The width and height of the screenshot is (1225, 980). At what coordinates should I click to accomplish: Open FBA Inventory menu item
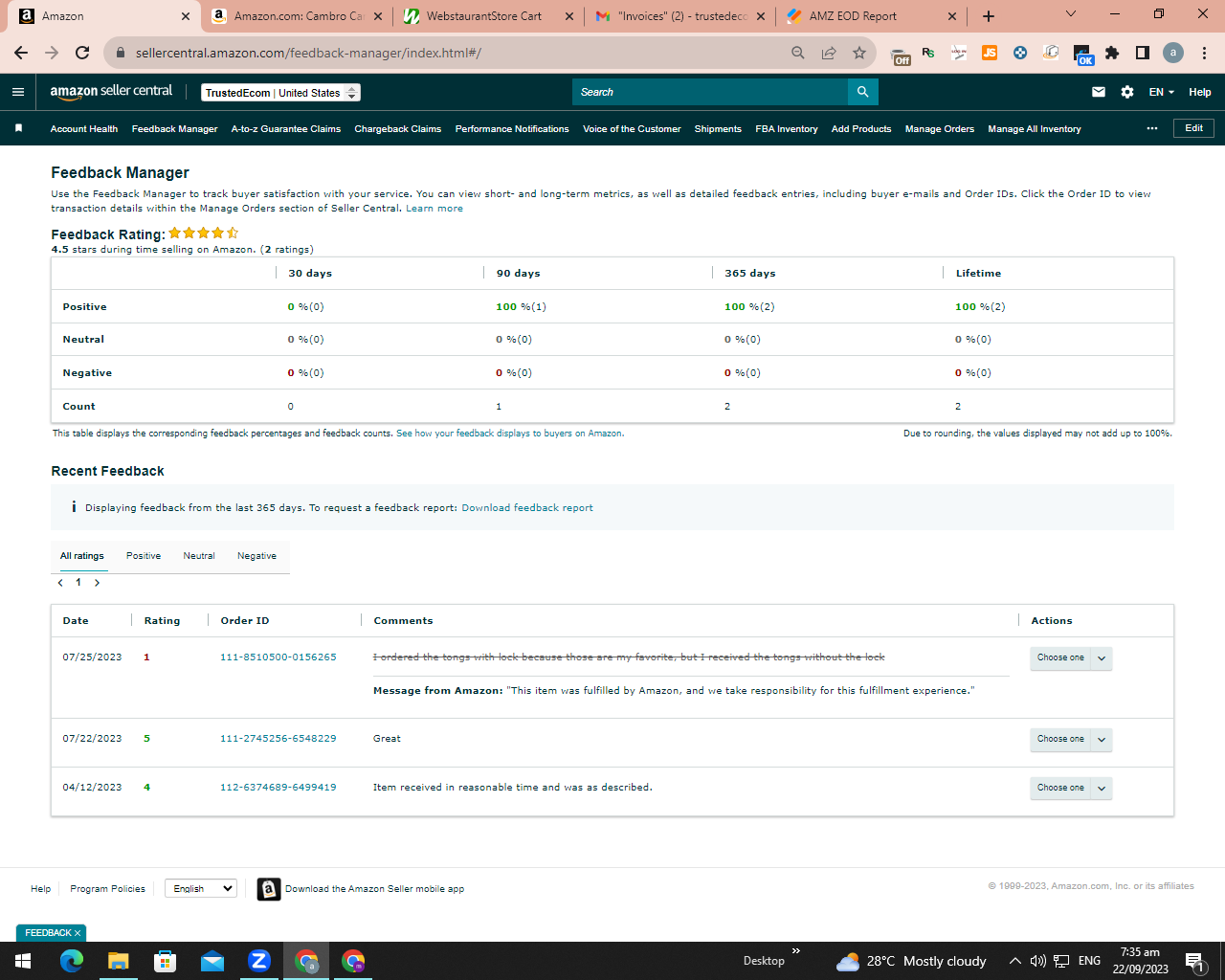pos(787,128)
